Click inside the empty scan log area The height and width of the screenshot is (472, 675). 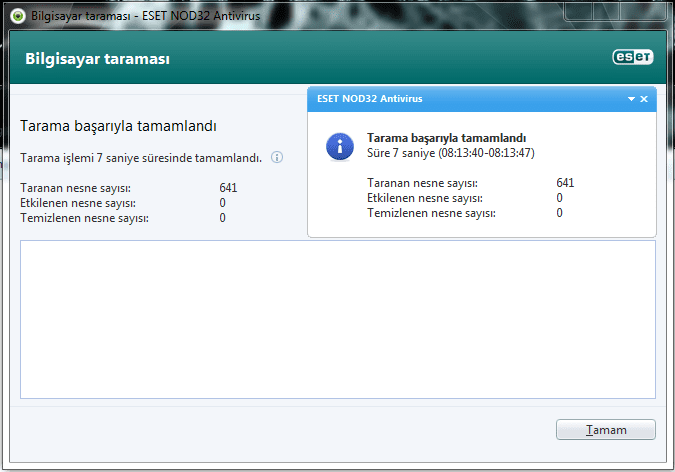338,320
